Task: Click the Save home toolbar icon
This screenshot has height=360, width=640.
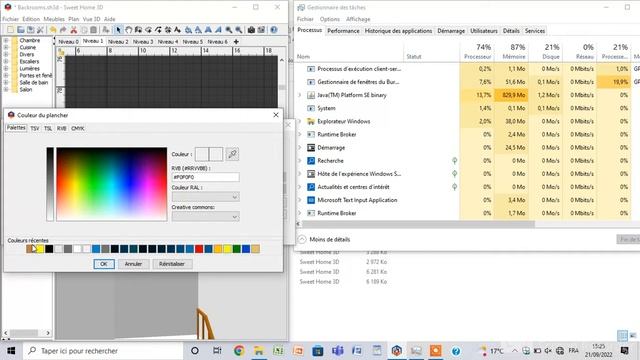Action: [x=31, y=30]
